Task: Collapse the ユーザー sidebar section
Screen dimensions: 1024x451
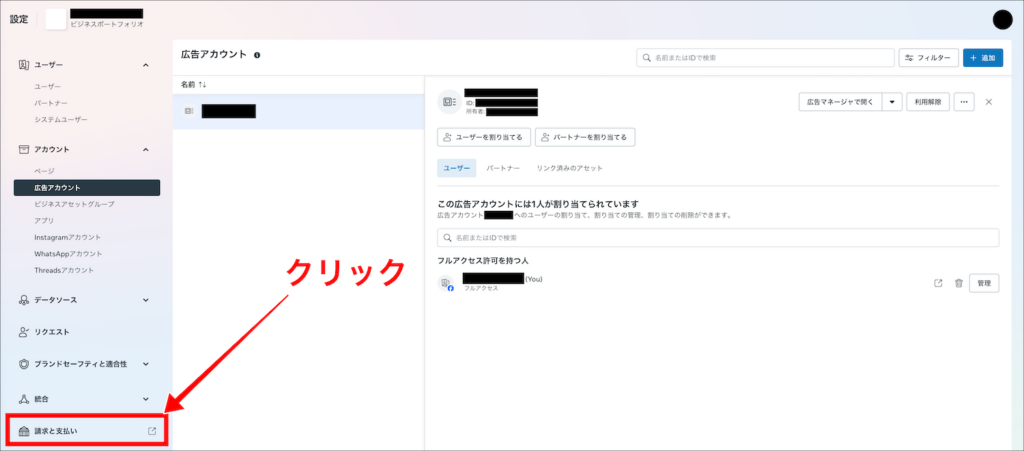Action: pos(146,65)
